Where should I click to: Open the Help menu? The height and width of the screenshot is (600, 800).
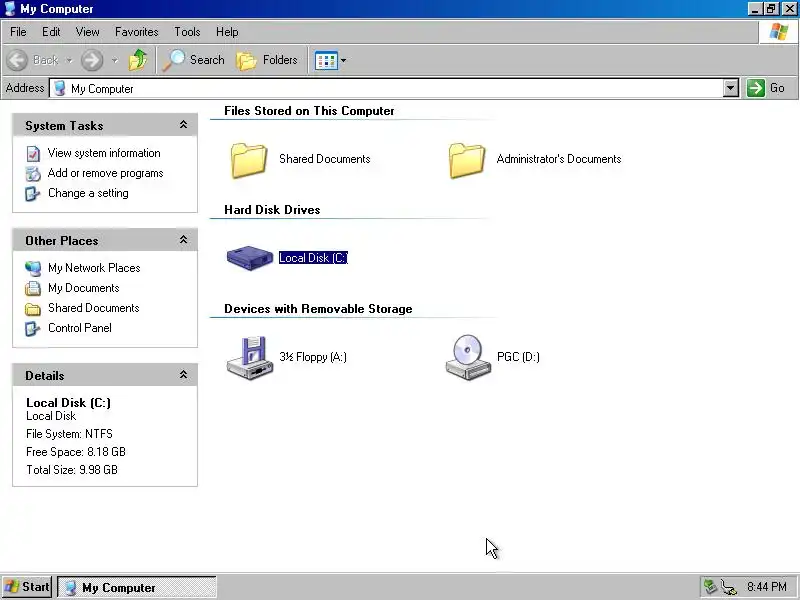227,32
